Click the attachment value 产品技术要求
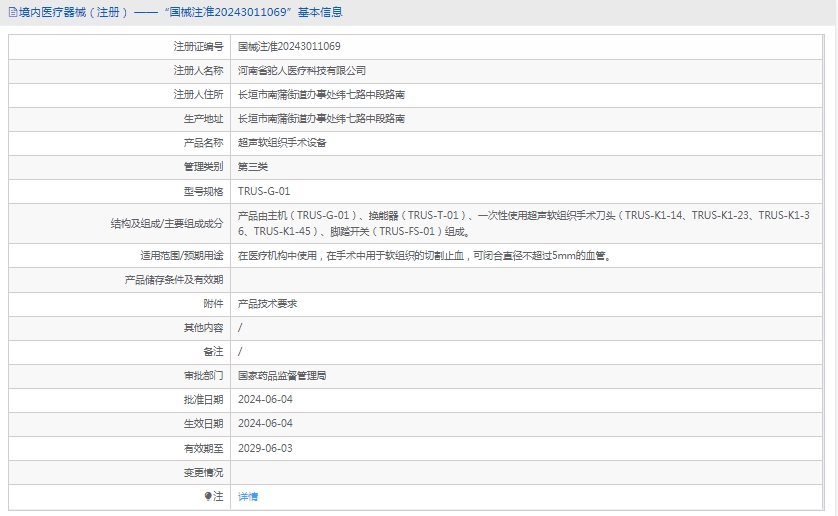838x516 pixels. coord(267,303)
